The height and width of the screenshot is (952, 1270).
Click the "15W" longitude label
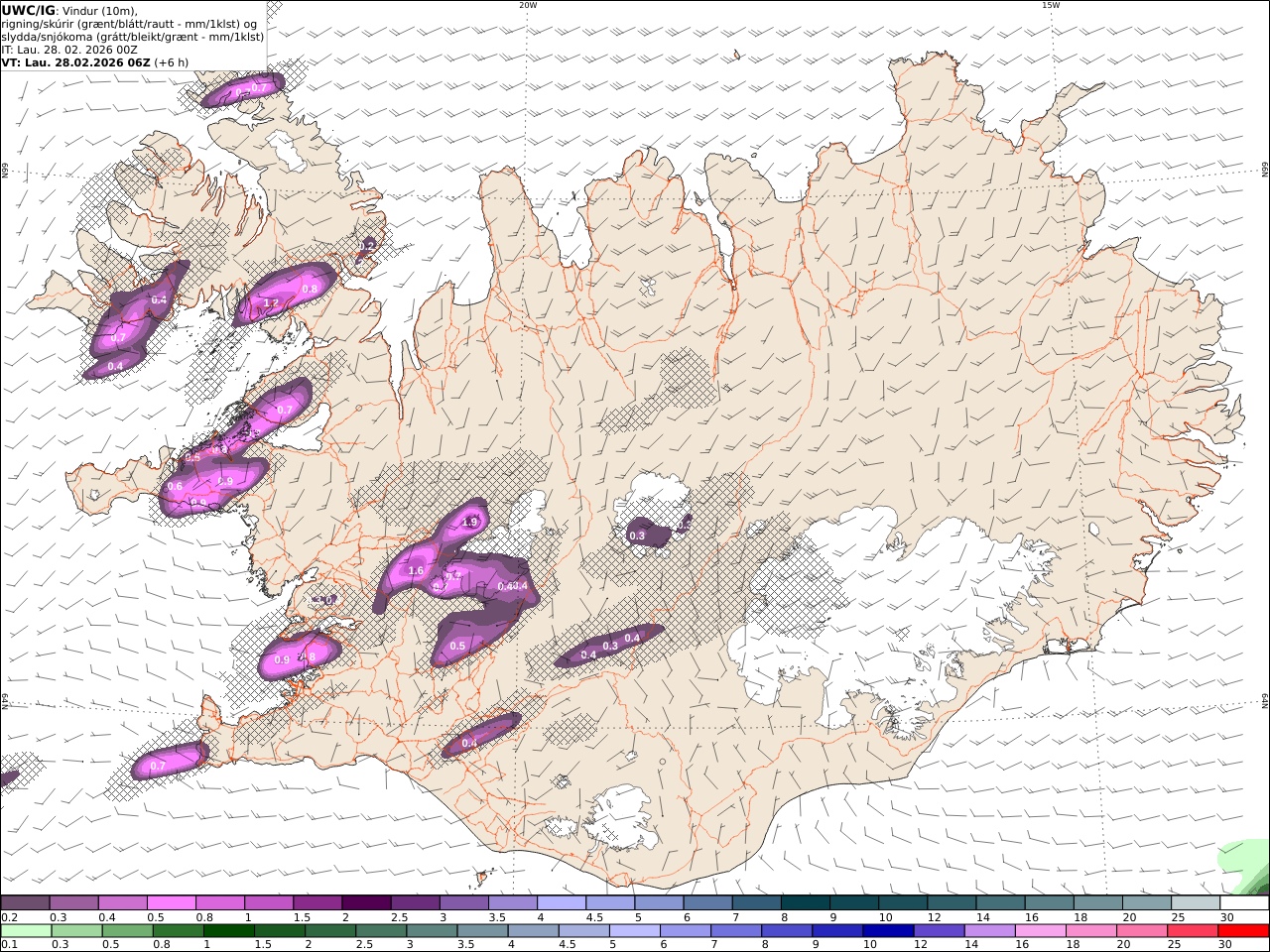click(1051, 5)
